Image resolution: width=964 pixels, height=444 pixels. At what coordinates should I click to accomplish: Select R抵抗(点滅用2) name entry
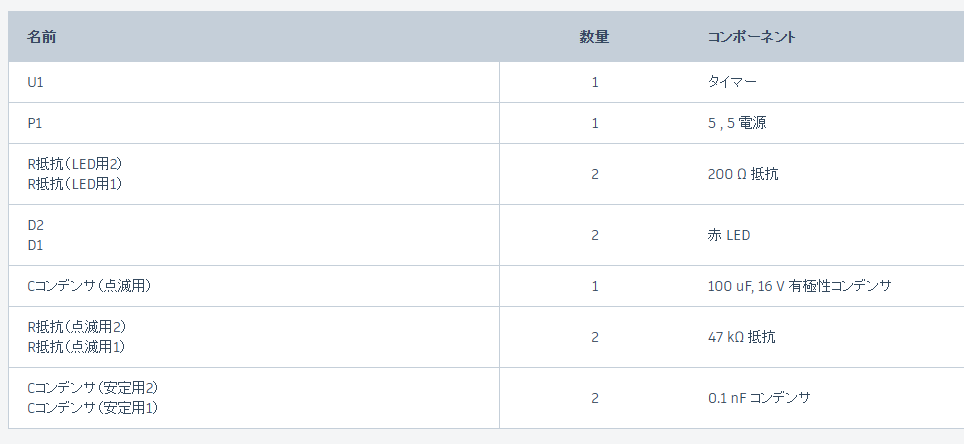pos(76,327)
